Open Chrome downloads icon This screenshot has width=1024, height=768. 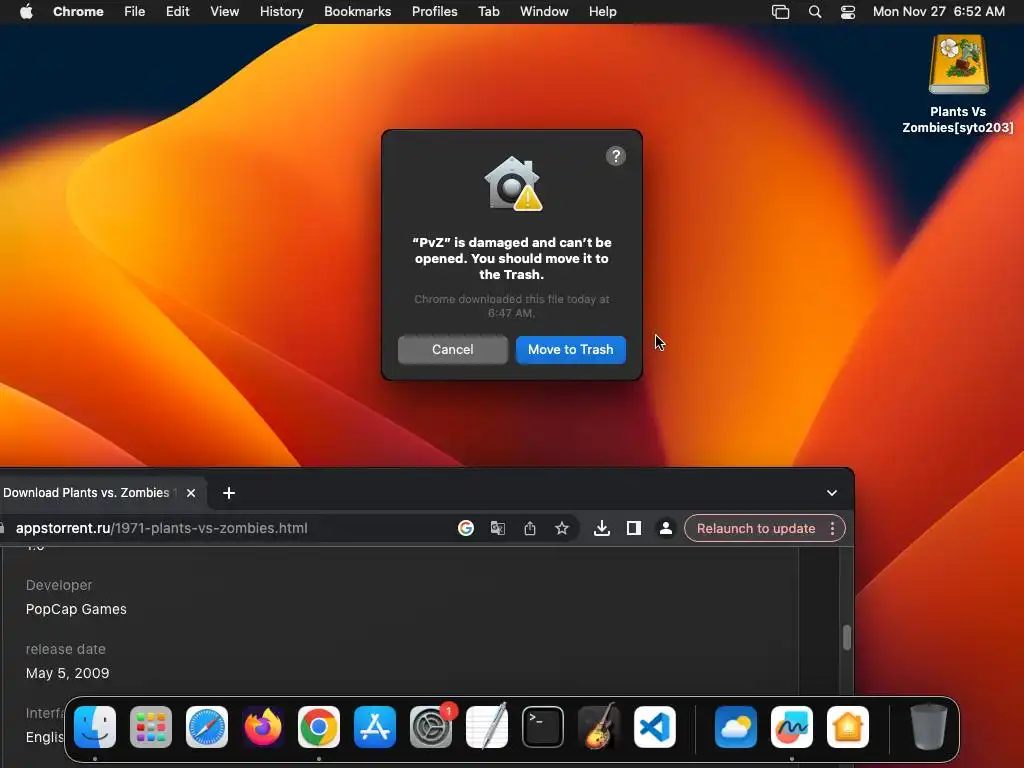click(601, 528)
